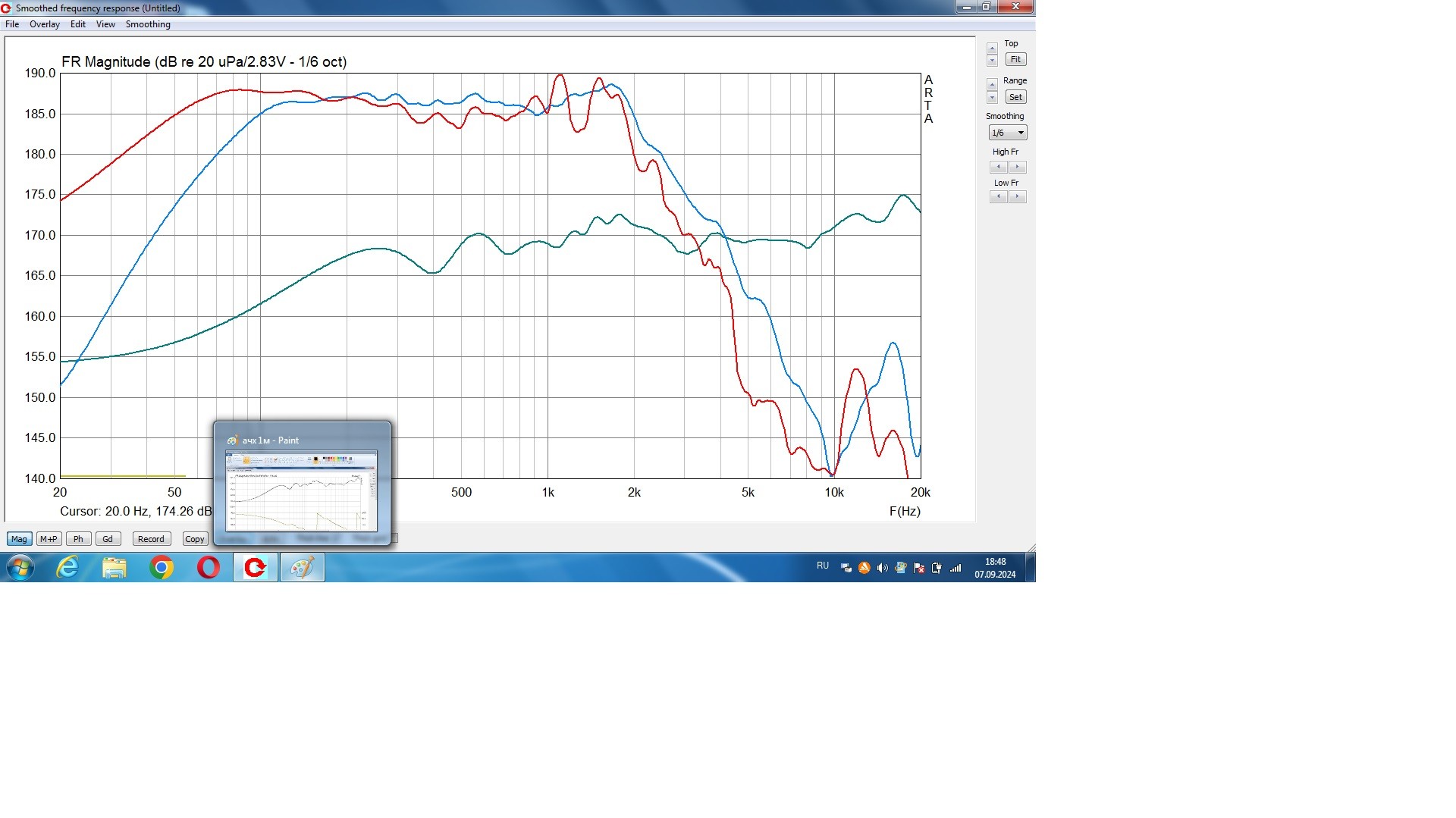Screen dimensions: 1456x818
Task: Switch to Ph phase view
Action: 78,539
